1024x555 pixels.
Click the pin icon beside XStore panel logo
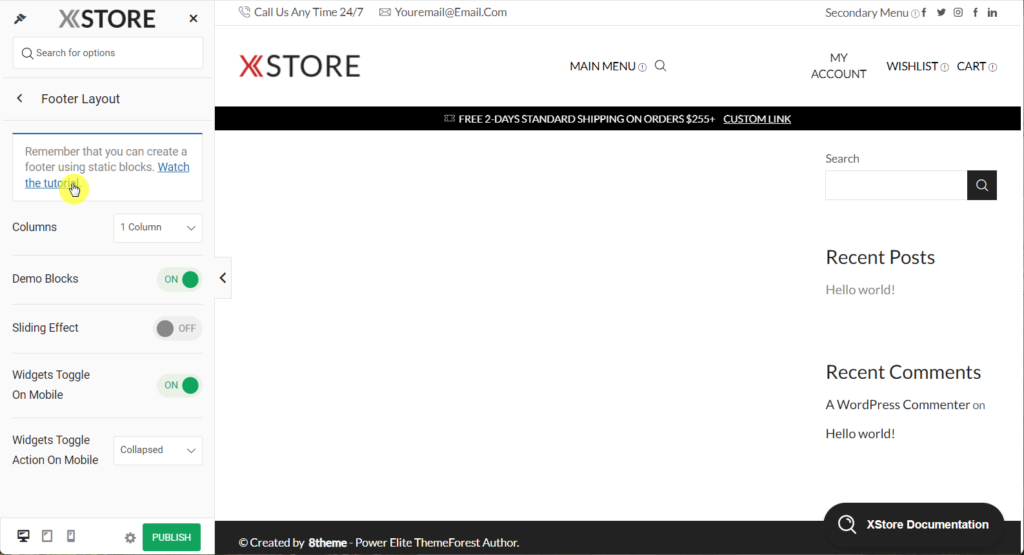point(20,18)
